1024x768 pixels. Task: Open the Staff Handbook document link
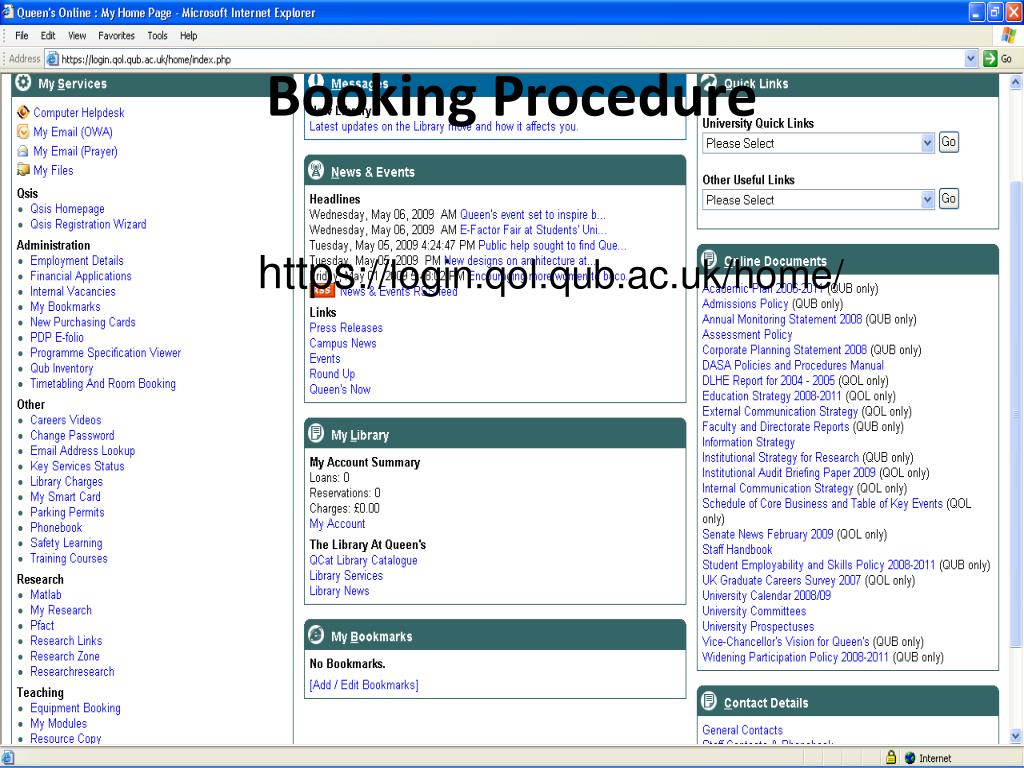click(737, 550)
